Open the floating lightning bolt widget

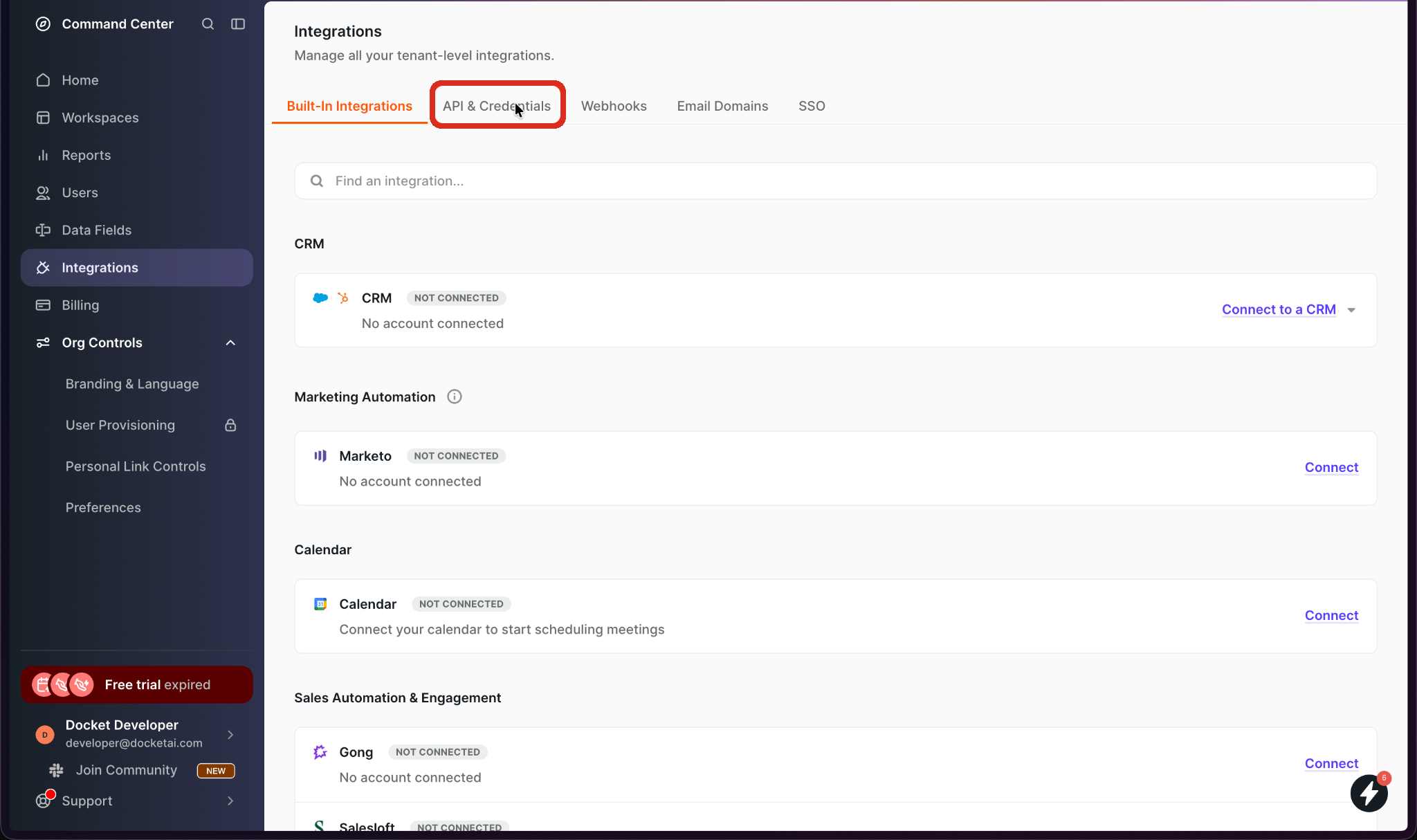(1369, 793)
